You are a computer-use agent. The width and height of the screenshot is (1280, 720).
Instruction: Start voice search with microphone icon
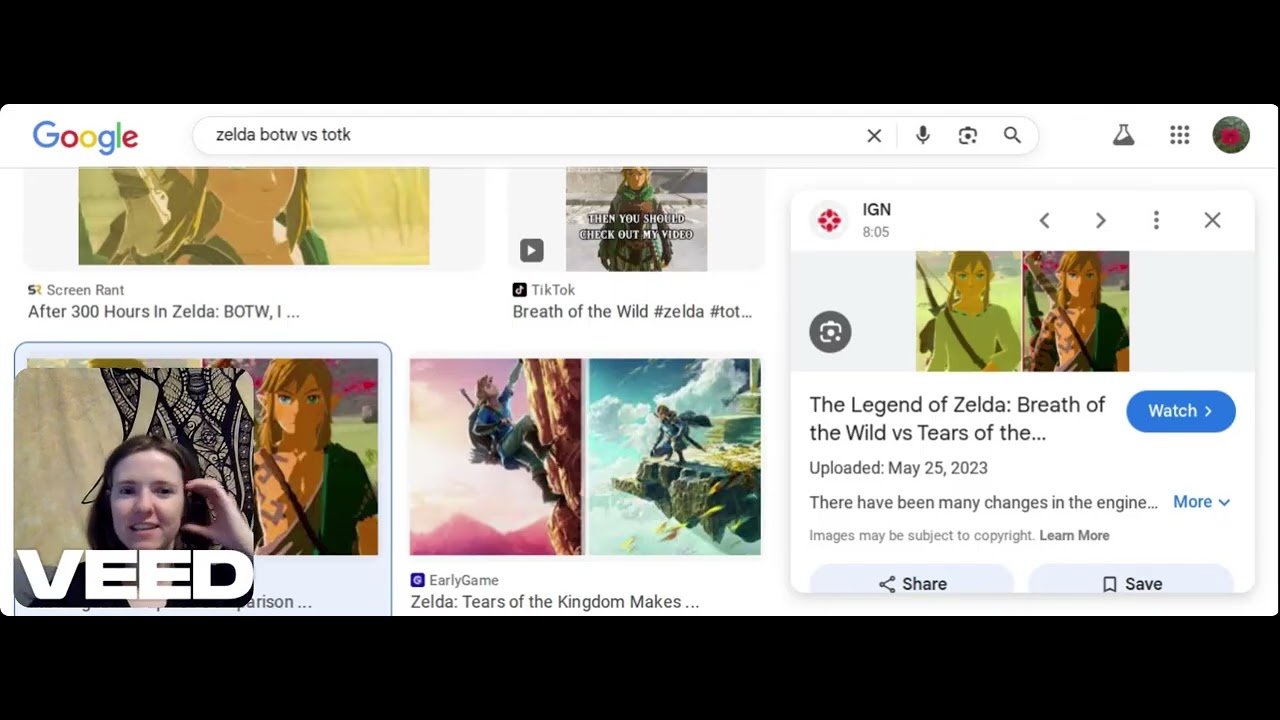click(922, 135)
